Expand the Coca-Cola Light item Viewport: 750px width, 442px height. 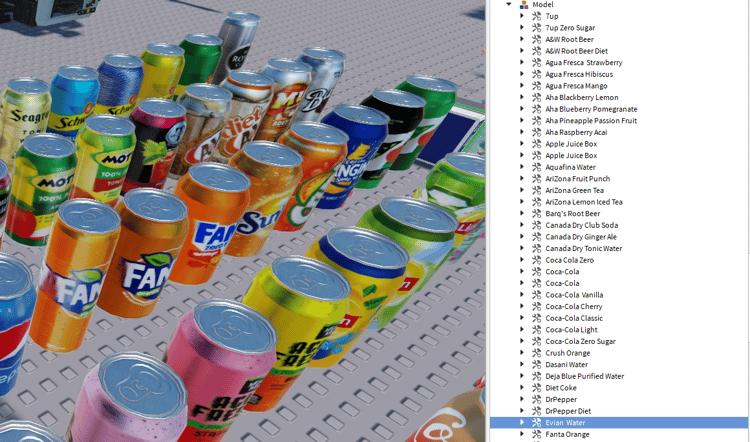click(x=522, y=330)
